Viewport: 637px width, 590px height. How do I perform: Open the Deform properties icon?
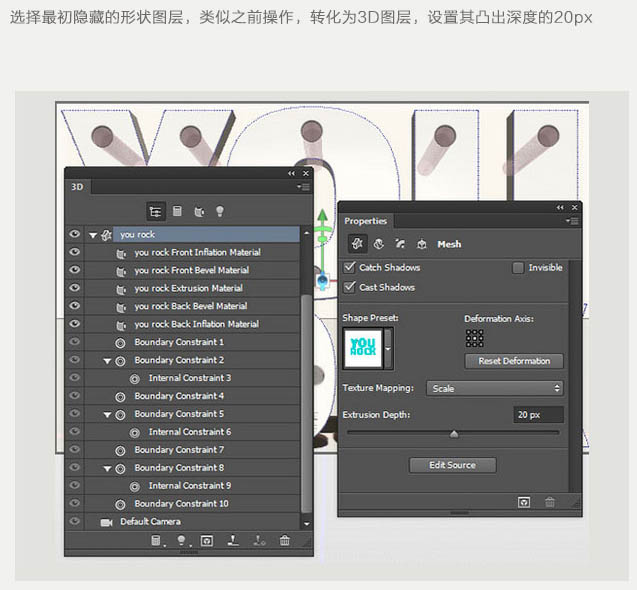click(379, 244)
